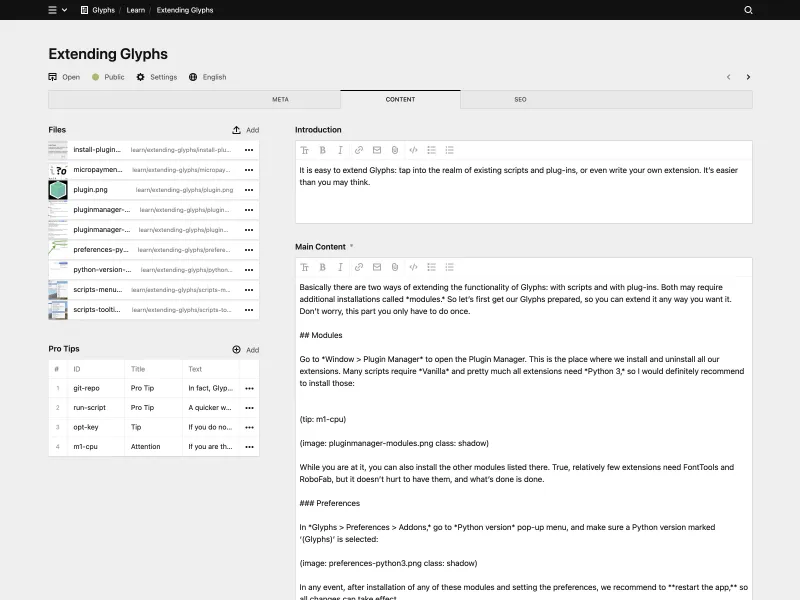Viewport: 800px width, 600px height.
Task: Switch to the META tab
Action: tap(280, 99)
